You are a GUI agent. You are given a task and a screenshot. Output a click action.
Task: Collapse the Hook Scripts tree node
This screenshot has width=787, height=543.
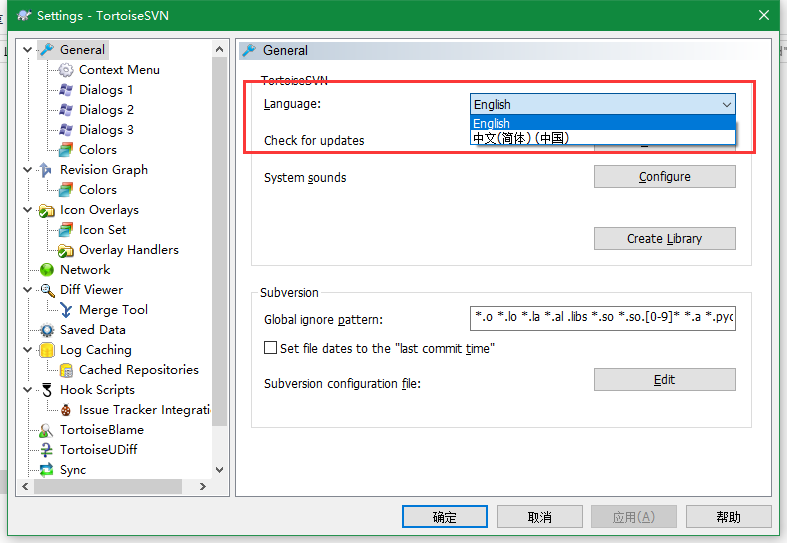pos(28,389)
